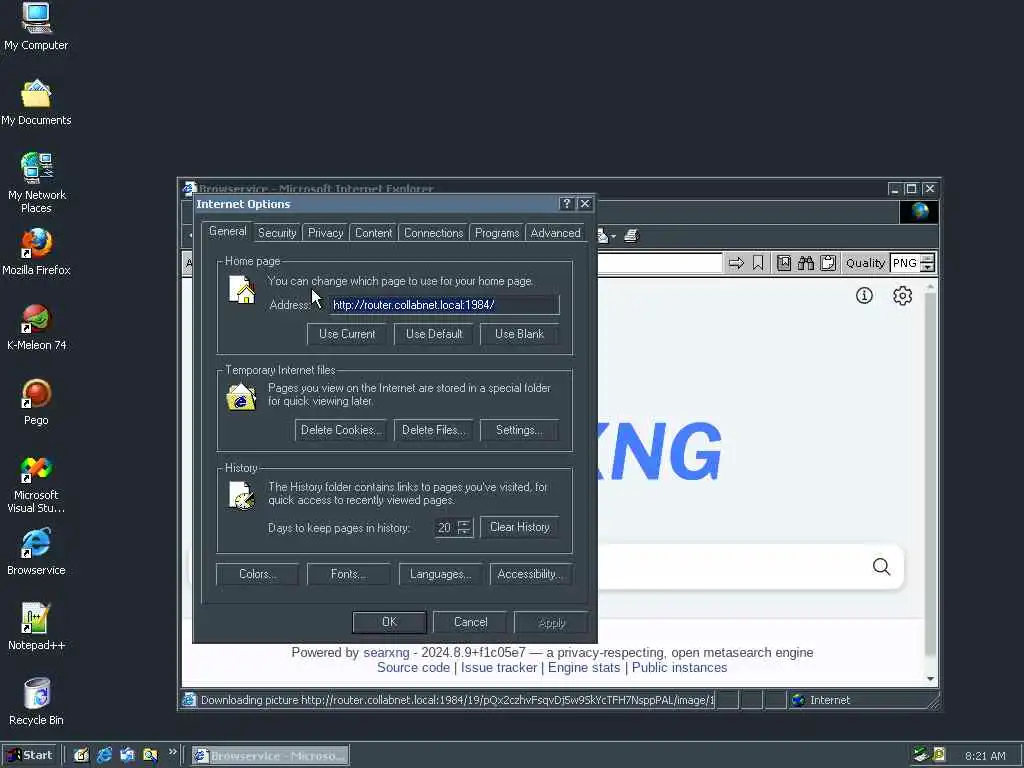This screenshot has height=768, width=1024.
Task: Click the bookmark icon in Browservice toolbar
Action: click(x=758, y=263)
